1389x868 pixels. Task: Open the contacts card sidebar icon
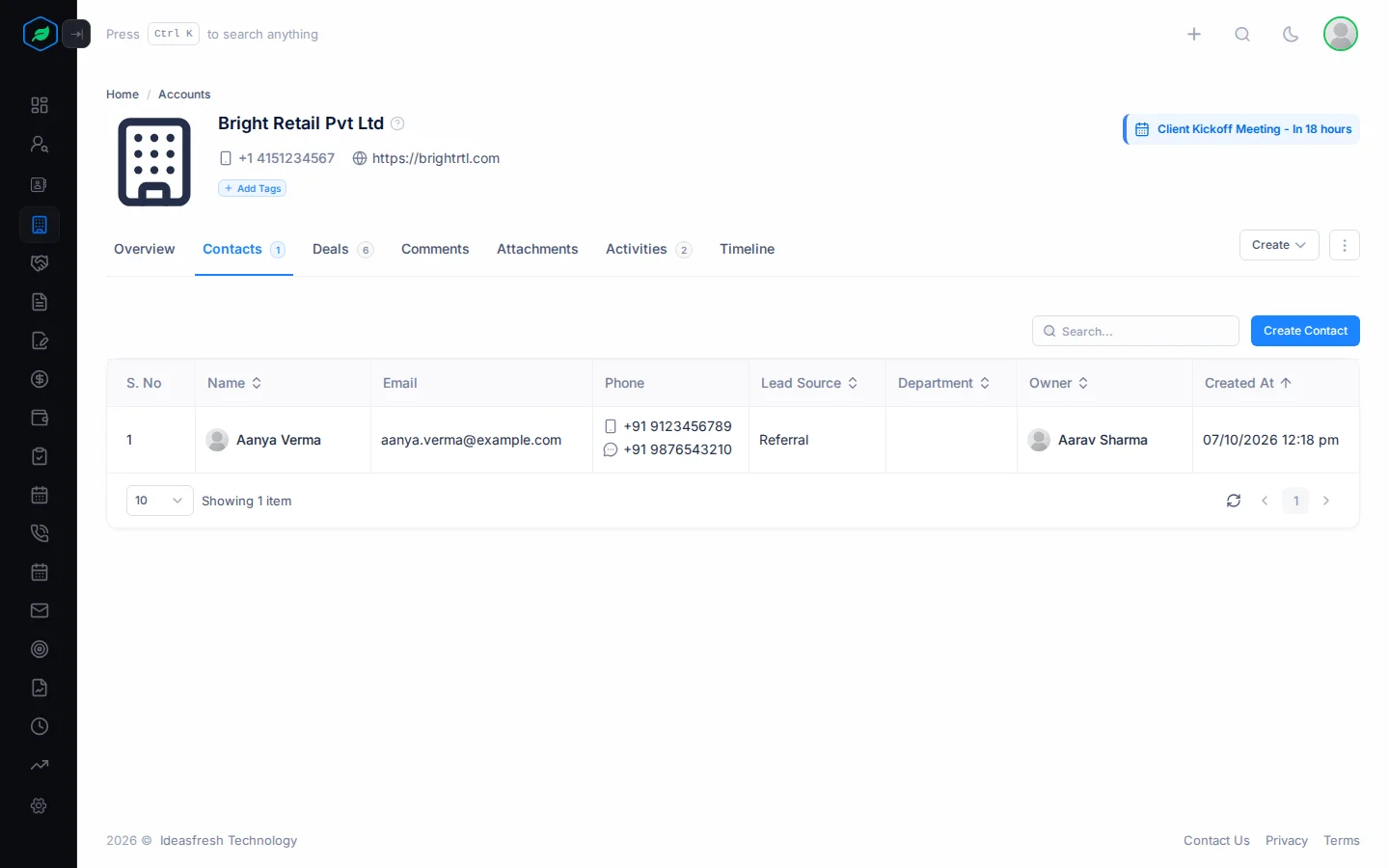(40, 184)
